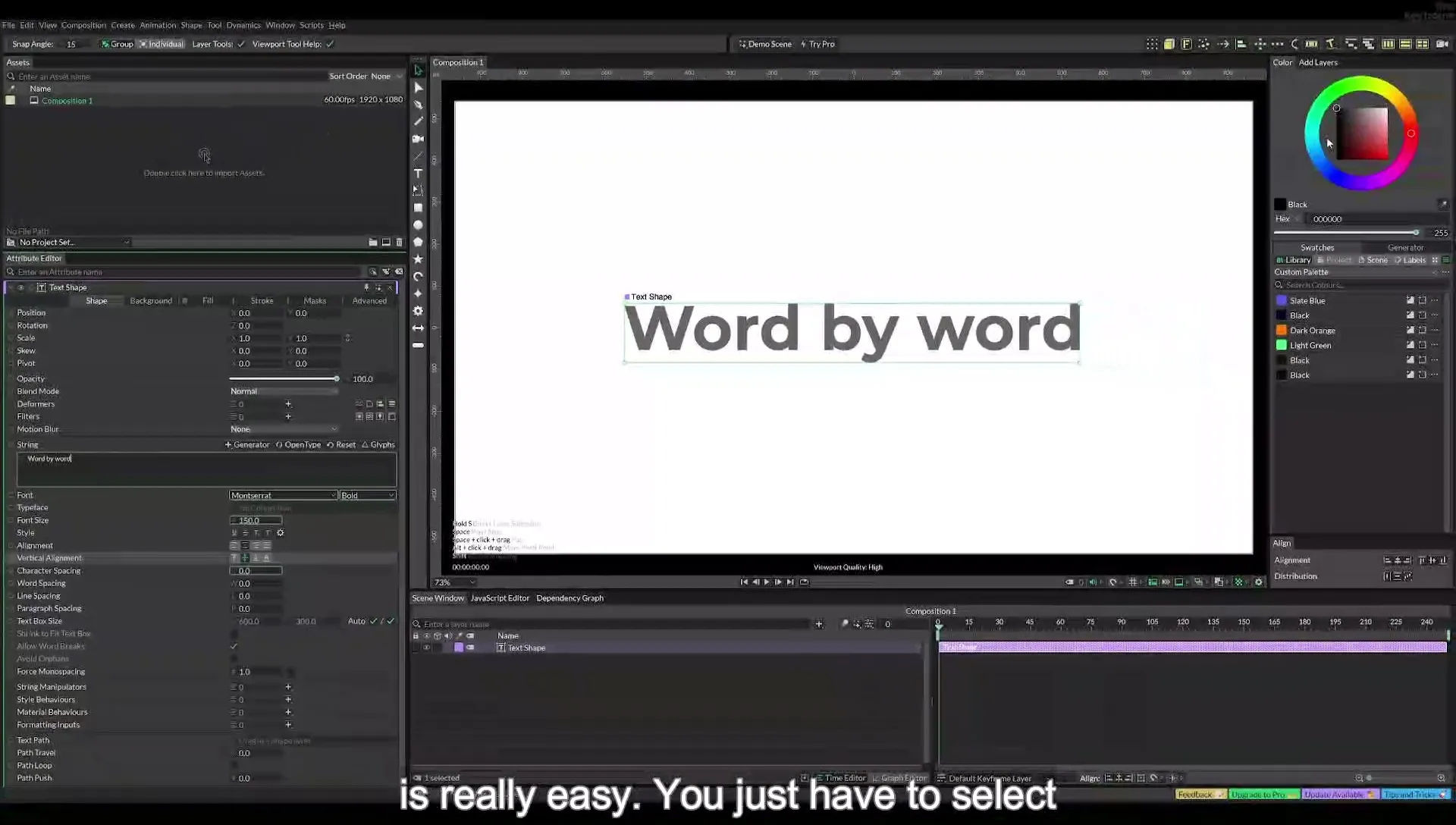This screenshot has height=825, width=1456.
Task: Select the Polygon shape tool
Action: [418, 242]
